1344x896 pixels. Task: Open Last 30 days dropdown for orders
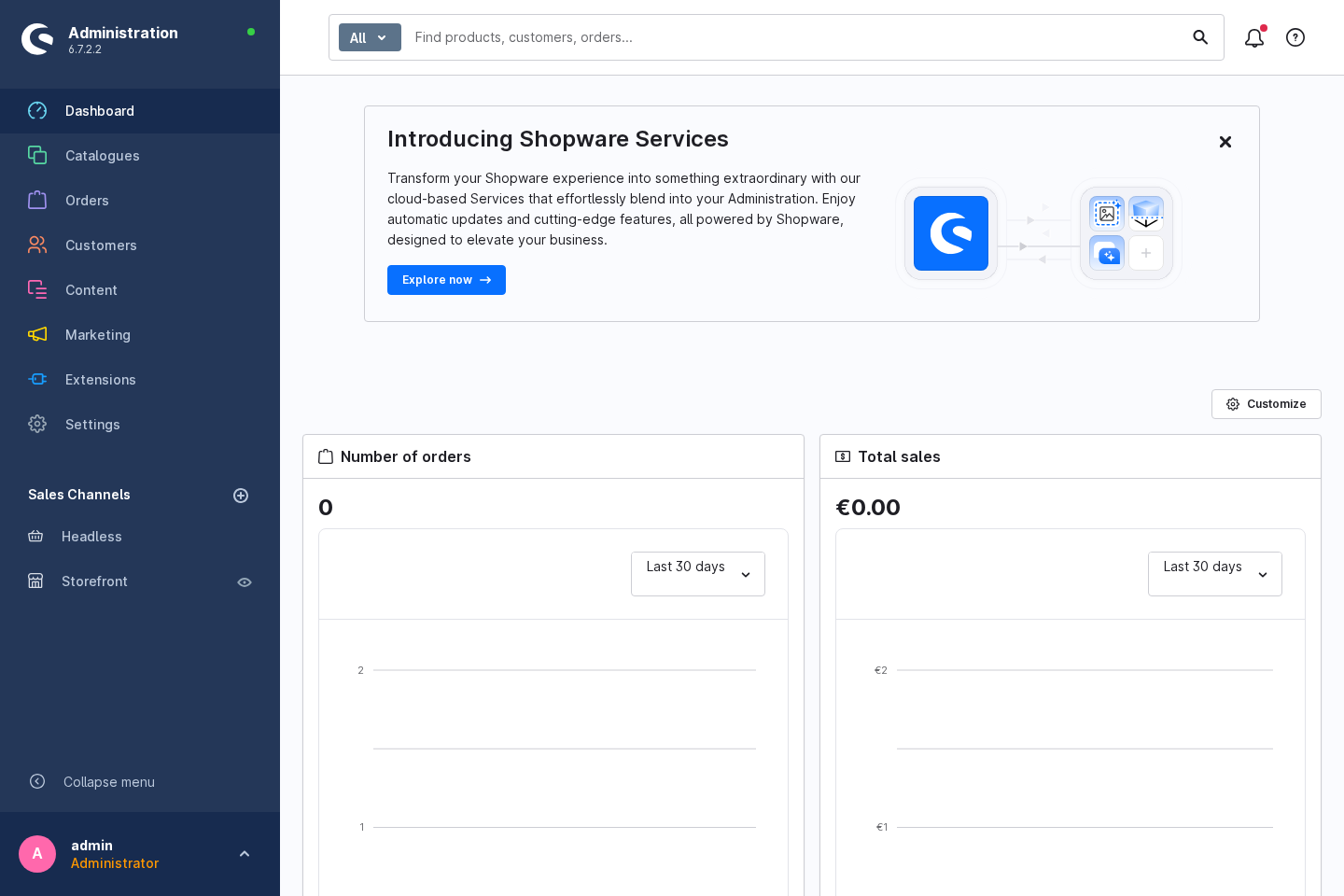pos(698,574)
